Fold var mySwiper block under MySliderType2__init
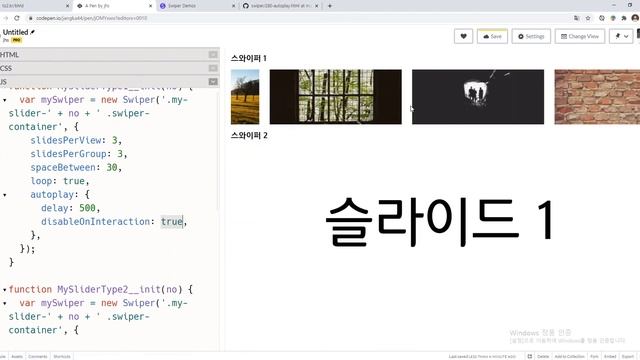The height and width of the screenshot is (360, 640). point(4,303)
